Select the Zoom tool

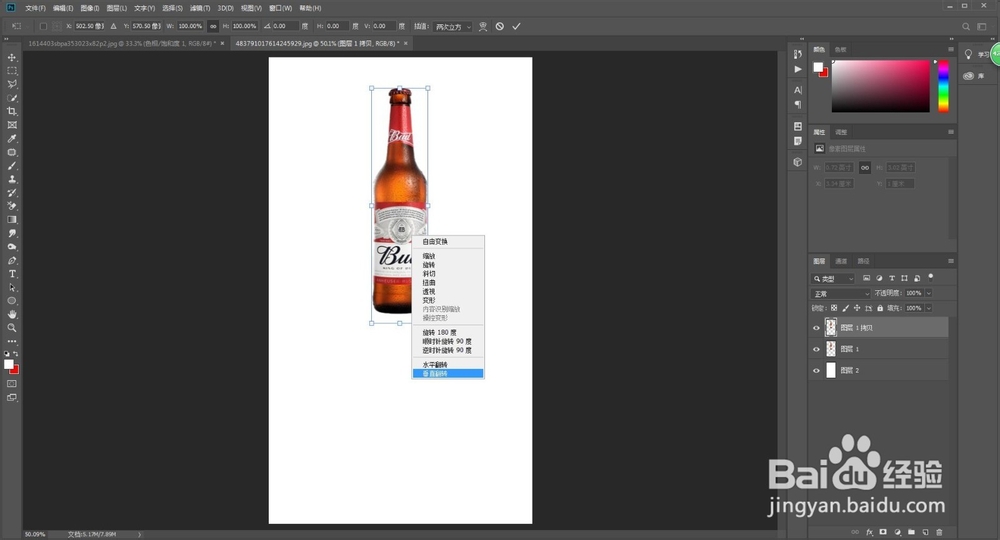(x=11, y=328)
